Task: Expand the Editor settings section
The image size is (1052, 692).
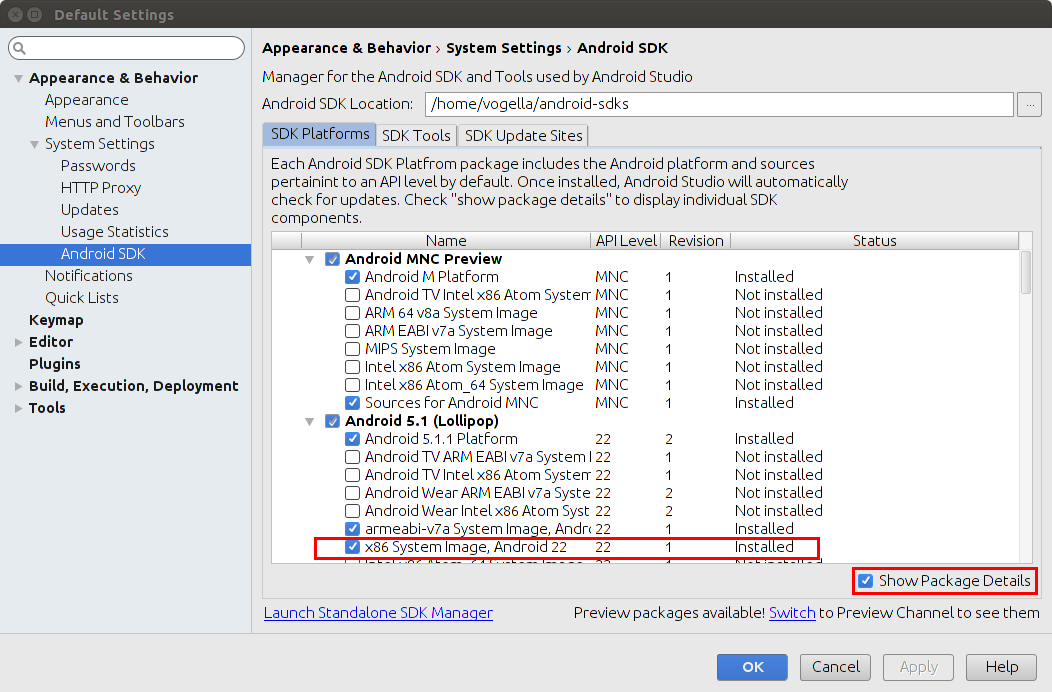Action: tap(18, 342)
